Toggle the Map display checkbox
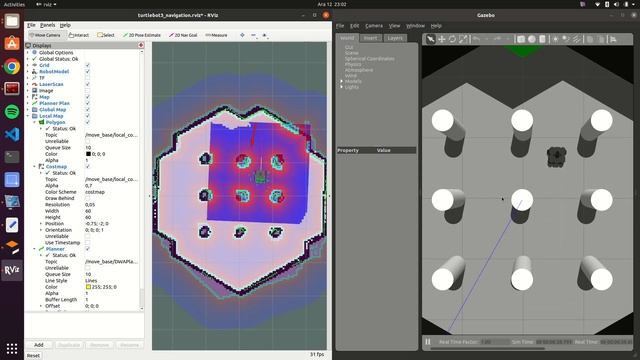This screenshot has width=640, height=360. pyautogui.click(x=87, y=97)
